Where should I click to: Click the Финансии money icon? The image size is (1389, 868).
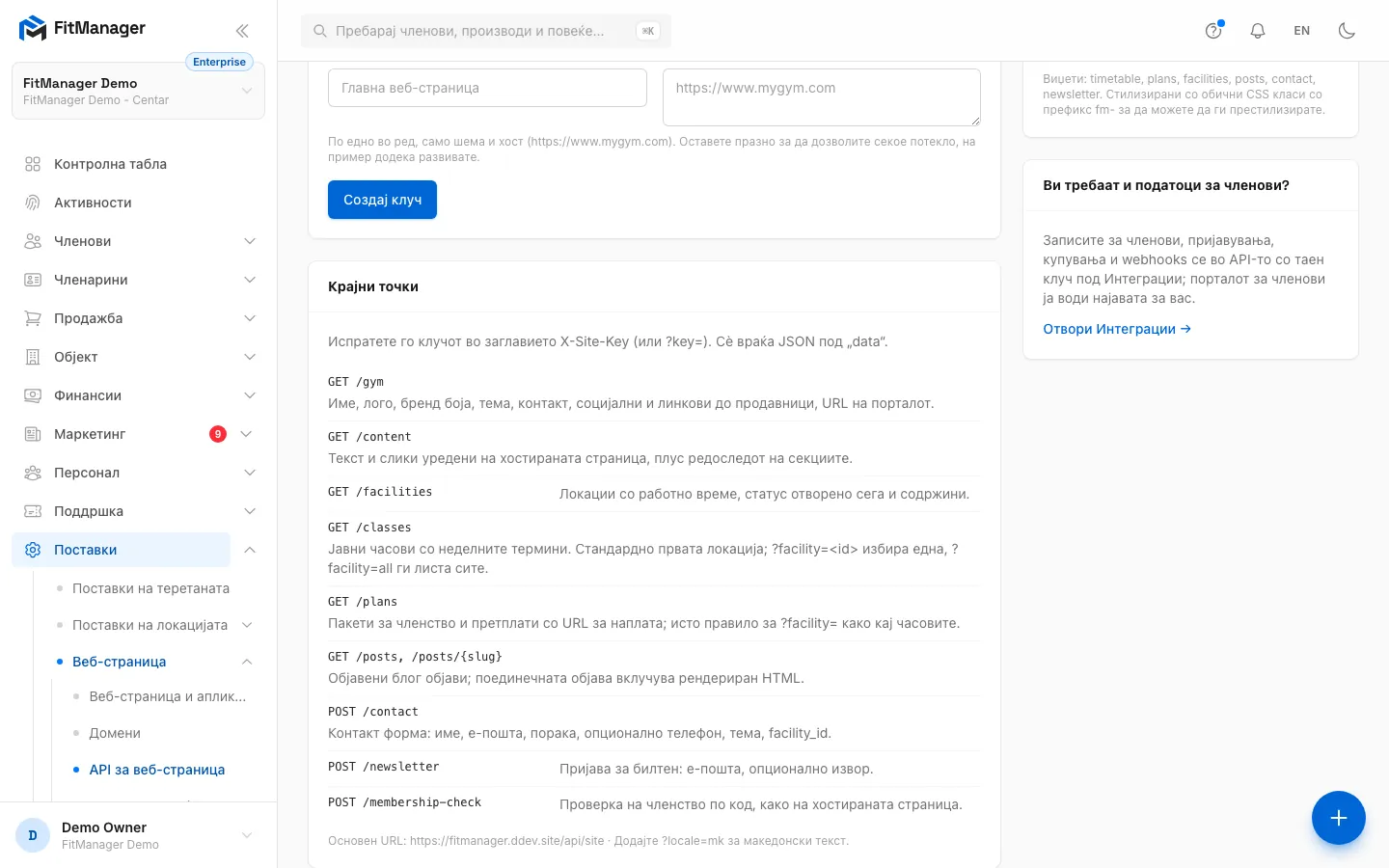coord(33,395)
